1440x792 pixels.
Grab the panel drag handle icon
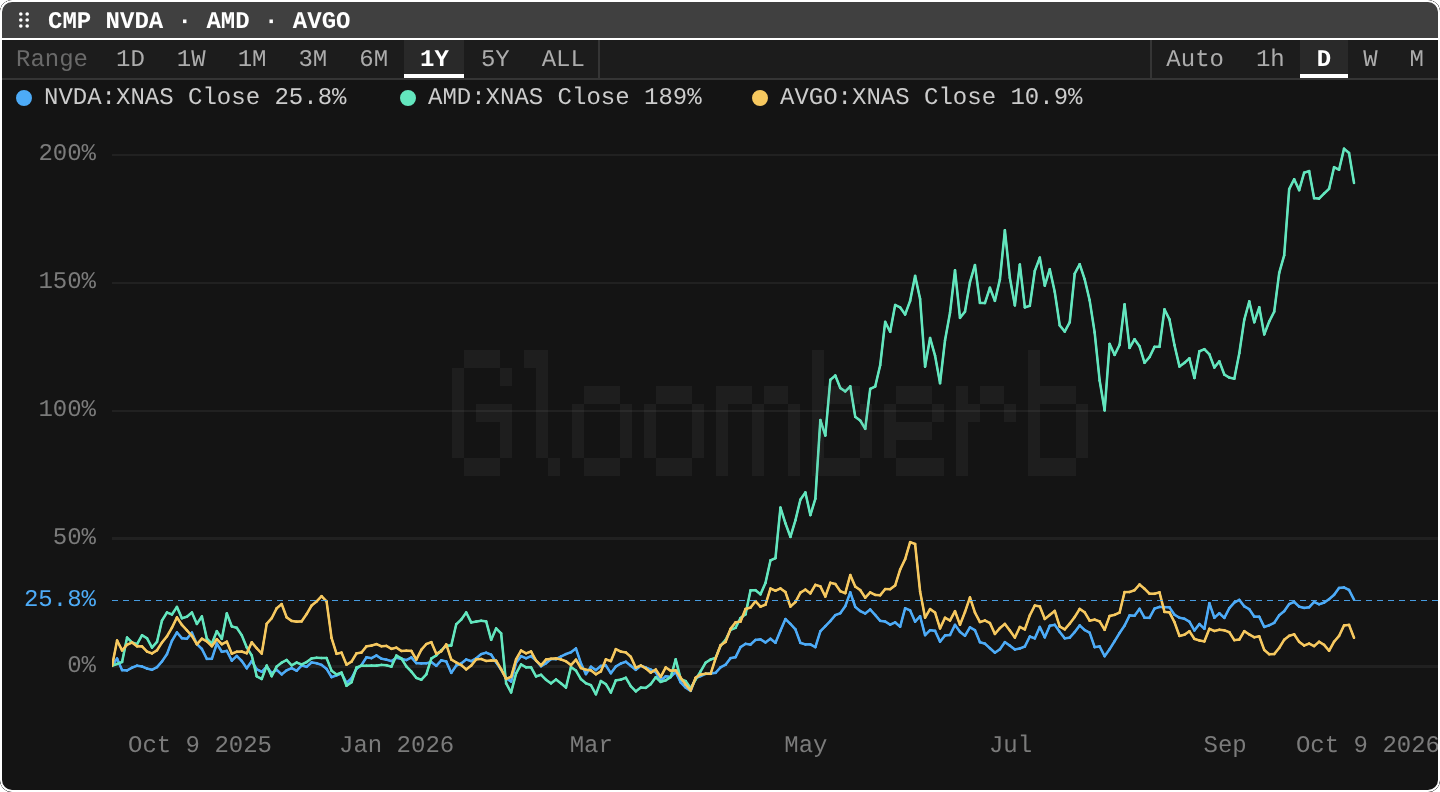click(24, 21)
